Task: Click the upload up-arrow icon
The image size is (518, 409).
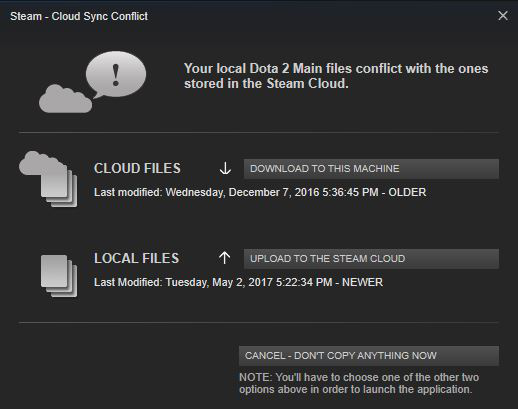Action: 225,258
